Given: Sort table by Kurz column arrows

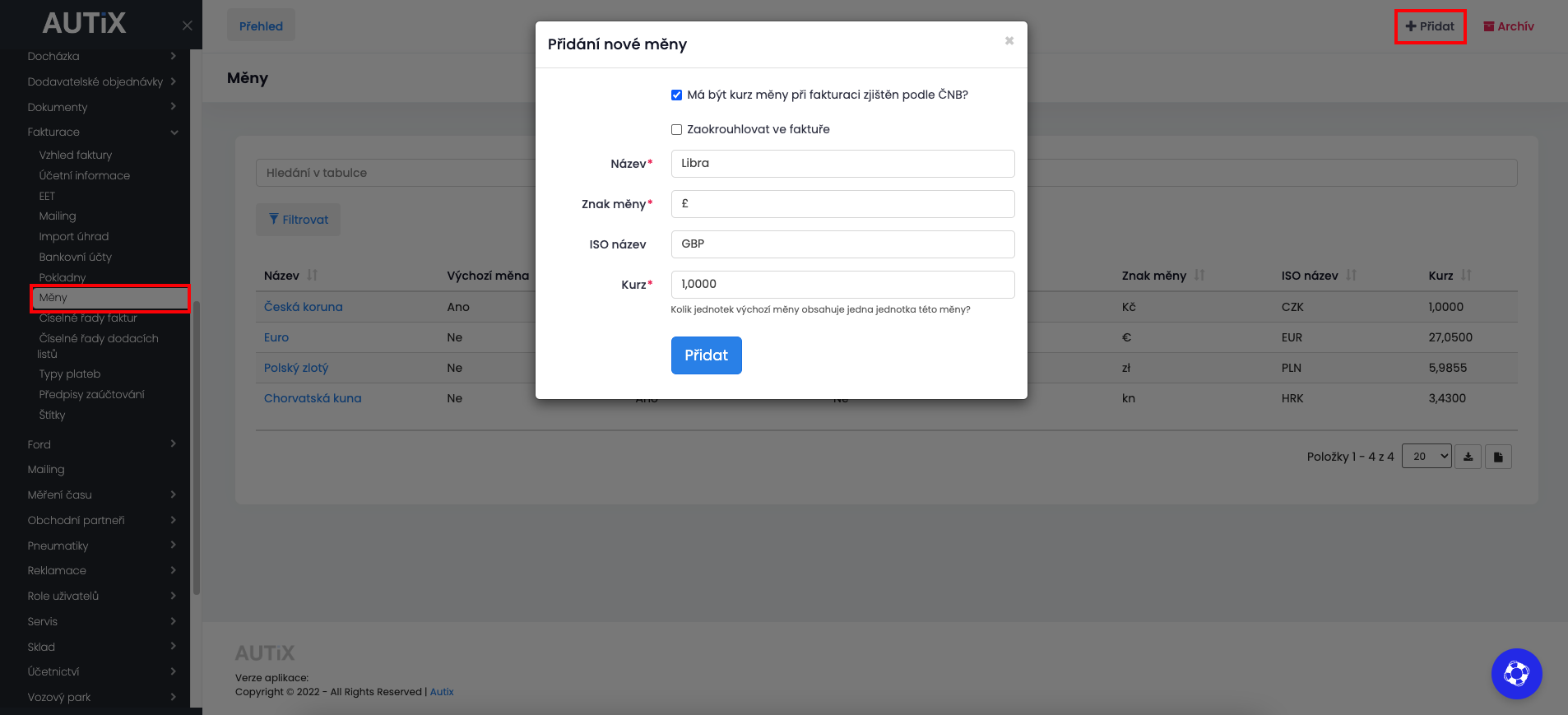Looking at the screenshot, I should pos(1466,276).
